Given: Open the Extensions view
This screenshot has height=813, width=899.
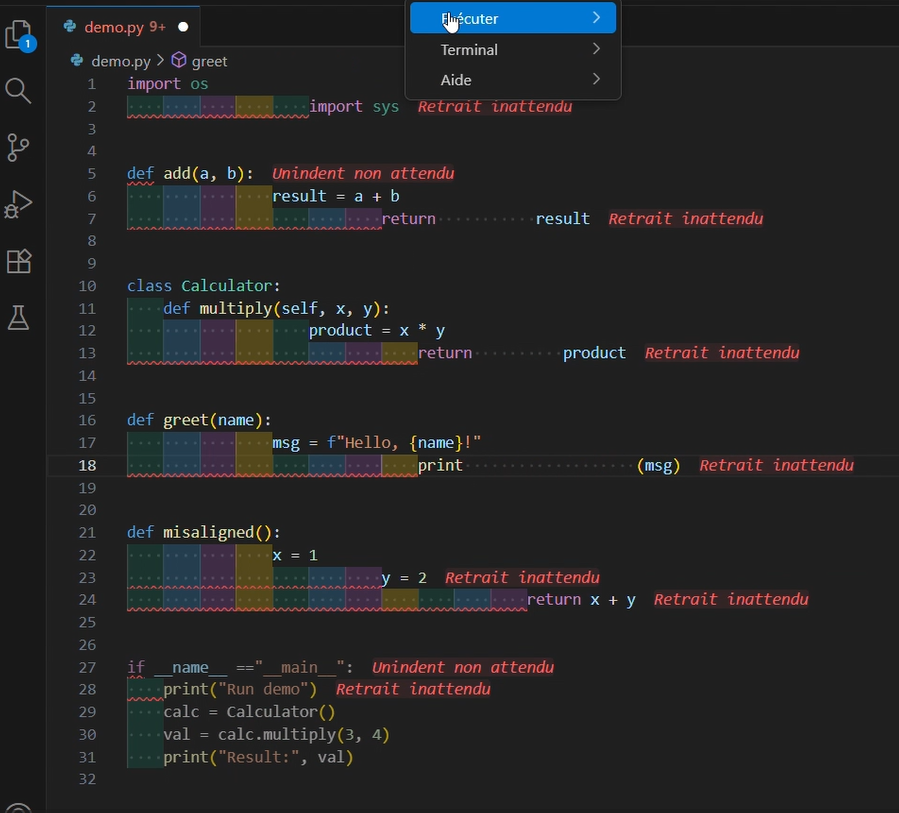Looking at the screenshot, I should pos(19,261).
